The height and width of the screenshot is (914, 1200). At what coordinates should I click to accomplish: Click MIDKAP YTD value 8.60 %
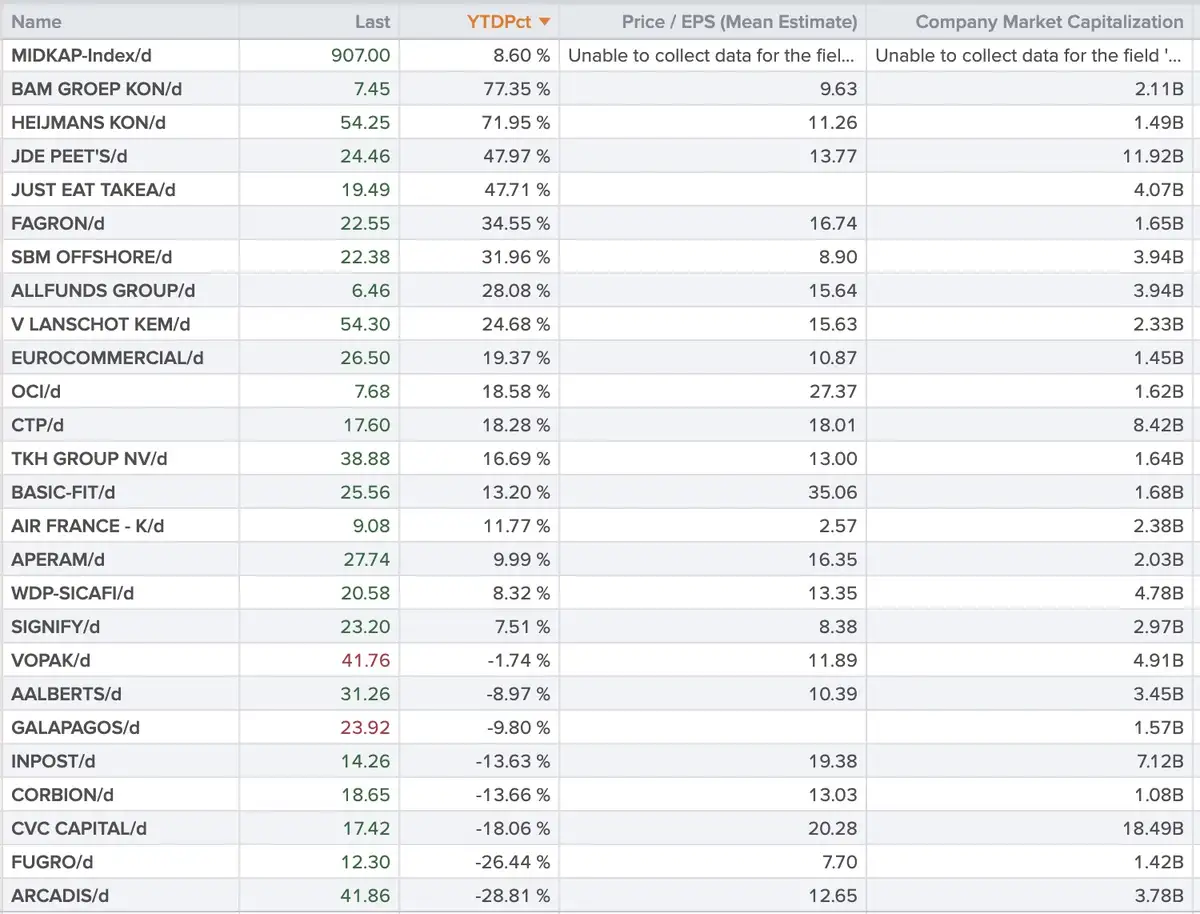pos(521,55)
